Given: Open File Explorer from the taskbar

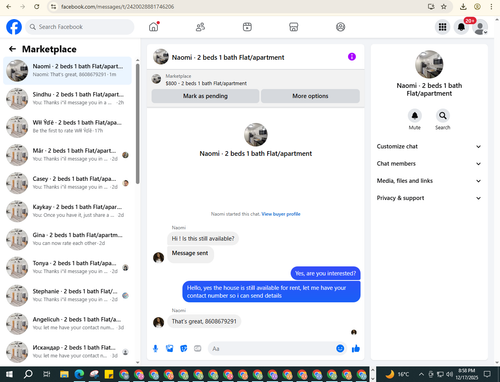Looking at the screenshot, I should pyautogui.click(x=64, y=374).
